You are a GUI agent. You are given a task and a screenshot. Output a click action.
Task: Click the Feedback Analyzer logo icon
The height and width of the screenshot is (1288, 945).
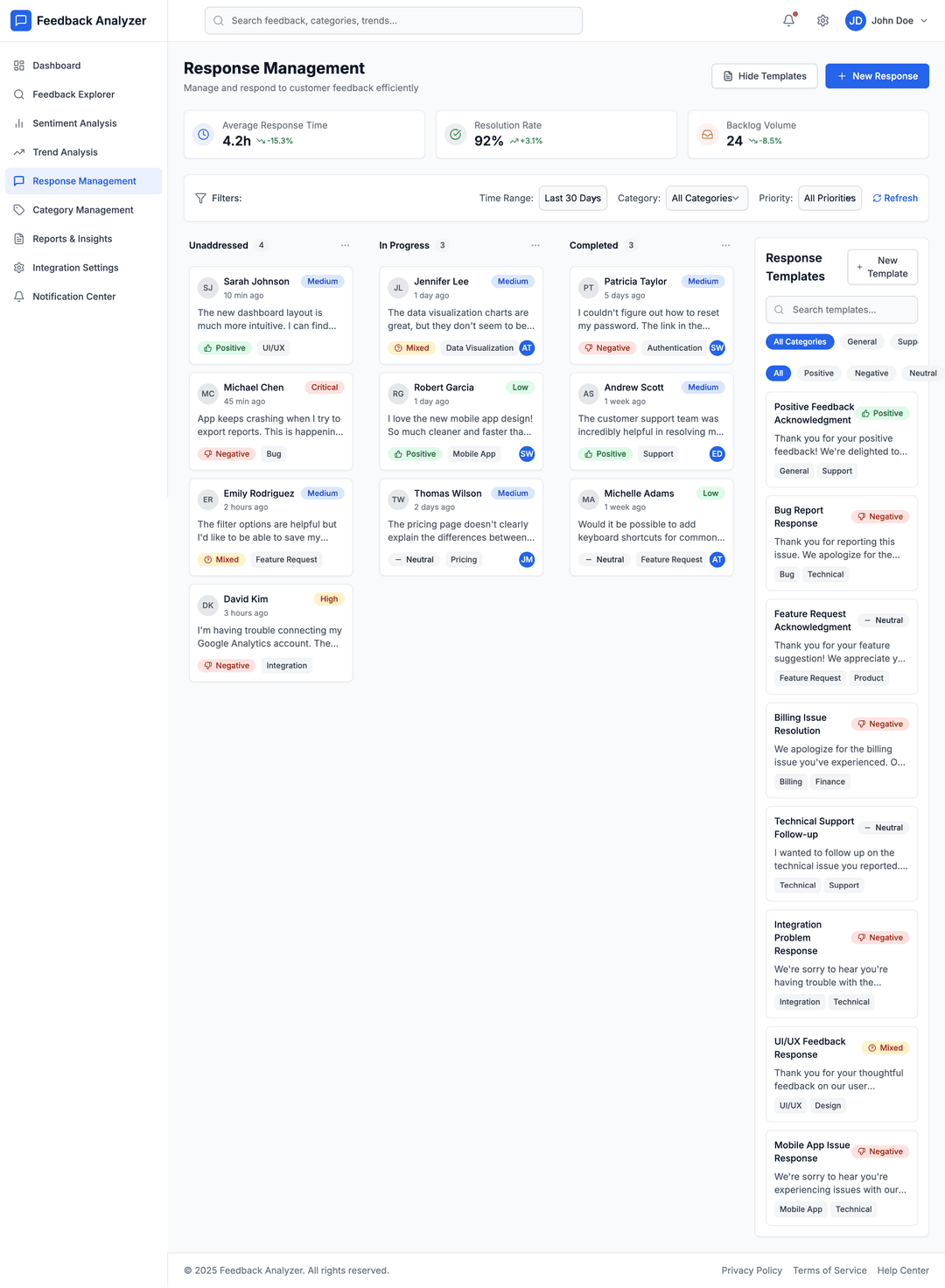tap(20, 20)
